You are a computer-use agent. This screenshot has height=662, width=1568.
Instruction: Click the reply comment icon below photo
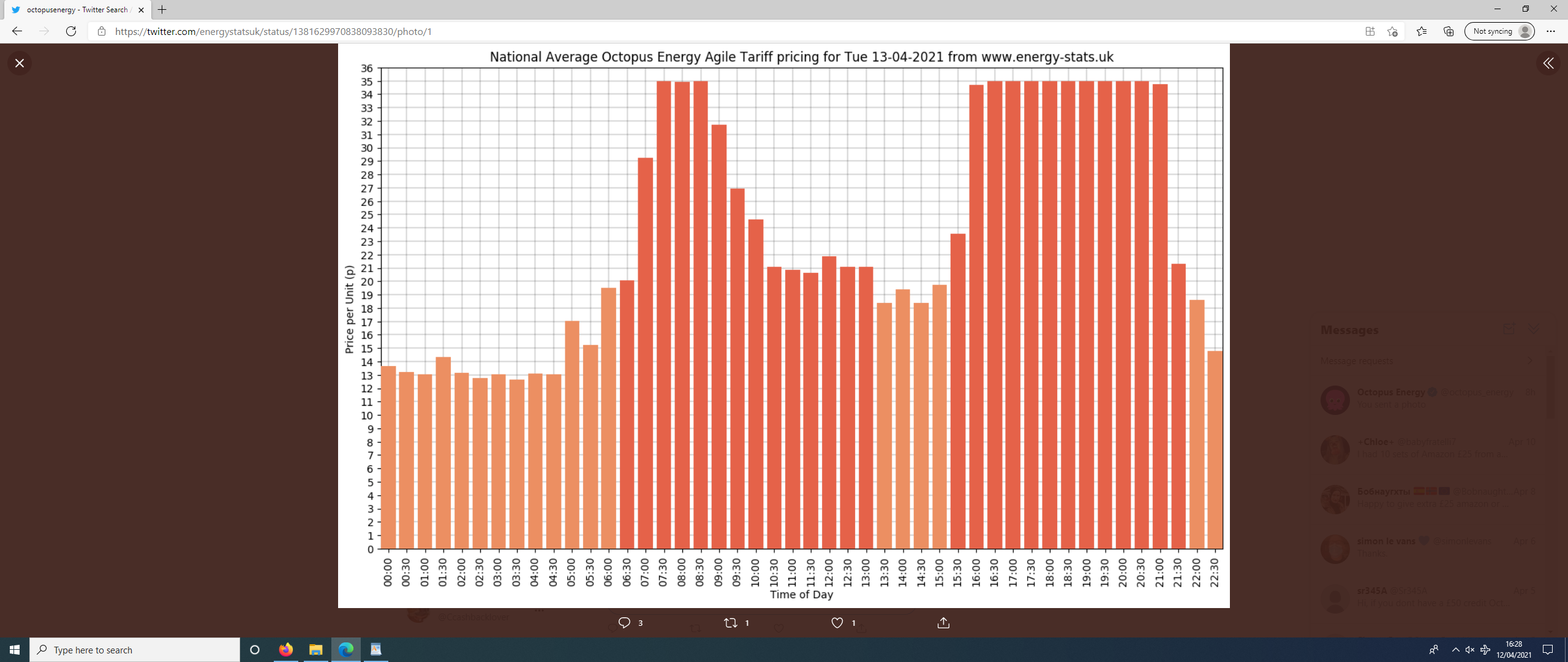tap(624, 623)
